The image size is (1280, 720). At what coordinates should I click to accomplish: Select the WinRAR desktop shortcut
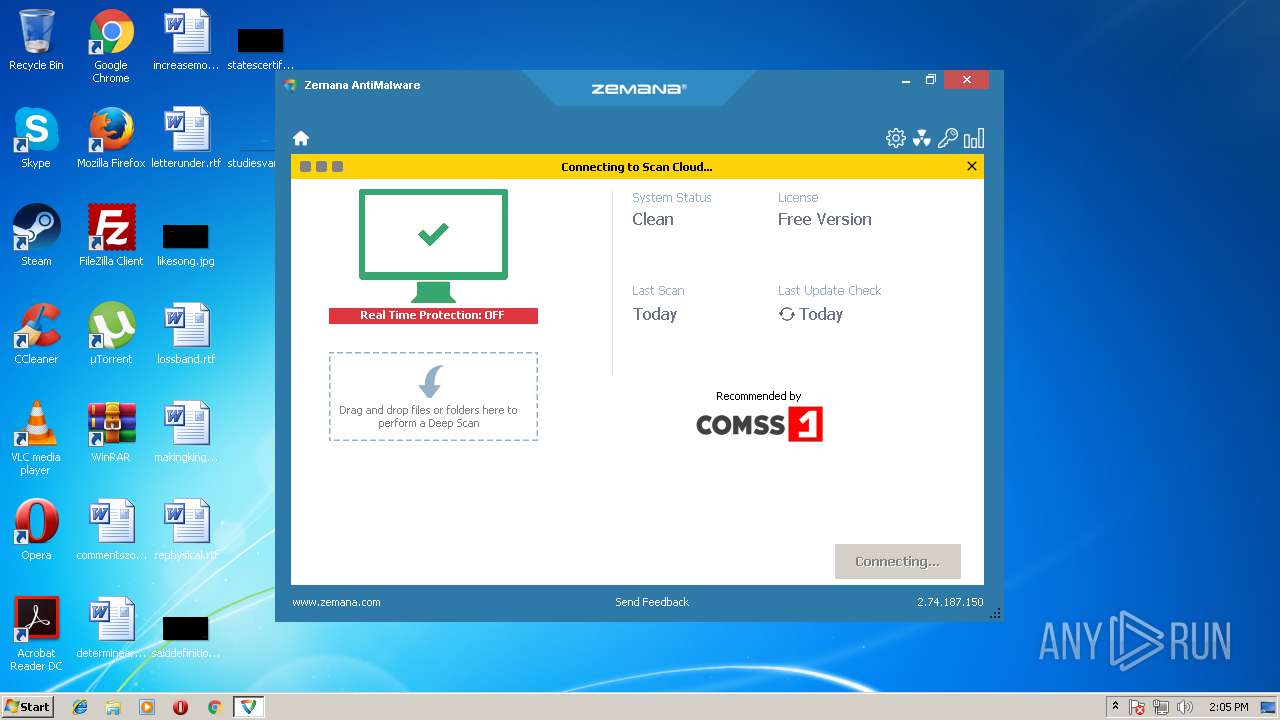[111, 432]
